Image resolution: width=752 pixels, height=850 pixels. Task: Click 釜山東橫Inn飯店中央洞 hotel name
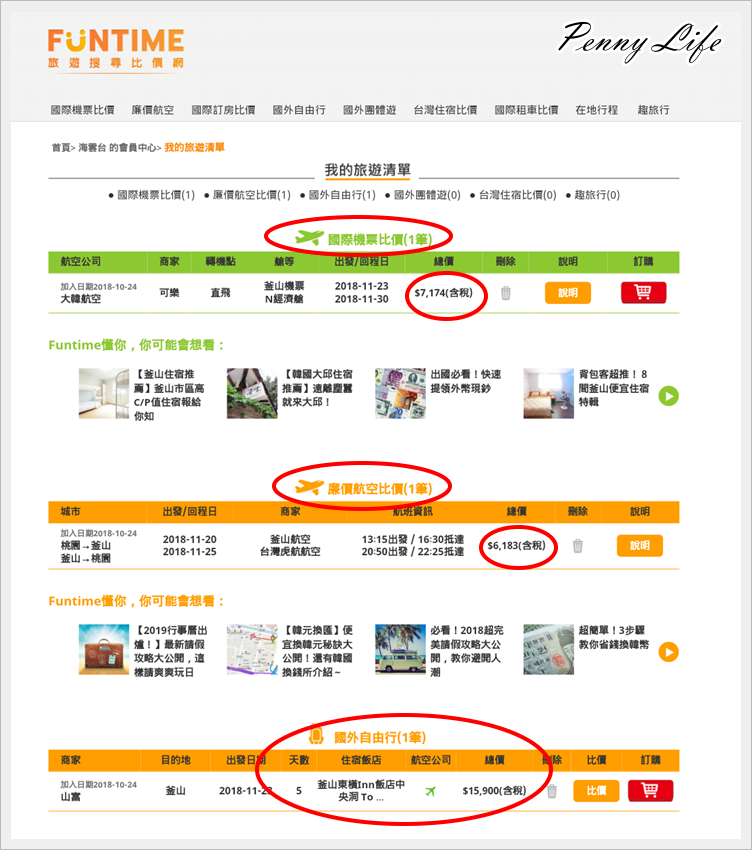[x=361, y=791]
